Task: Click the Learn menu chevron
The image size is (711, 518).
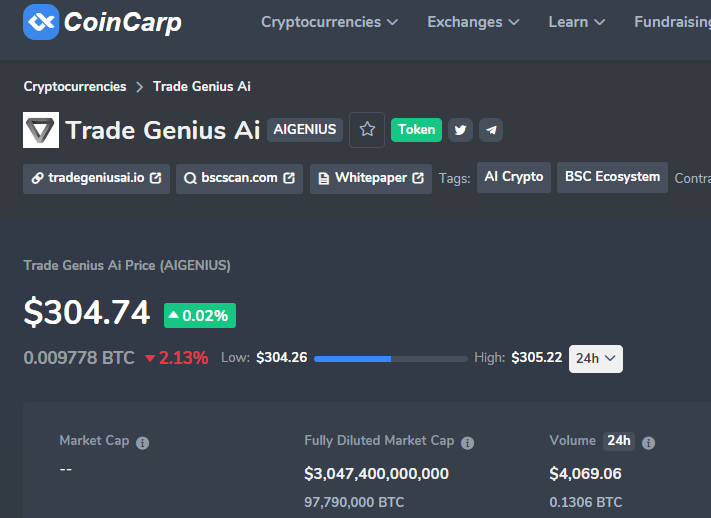Action: tap(599, 22)
